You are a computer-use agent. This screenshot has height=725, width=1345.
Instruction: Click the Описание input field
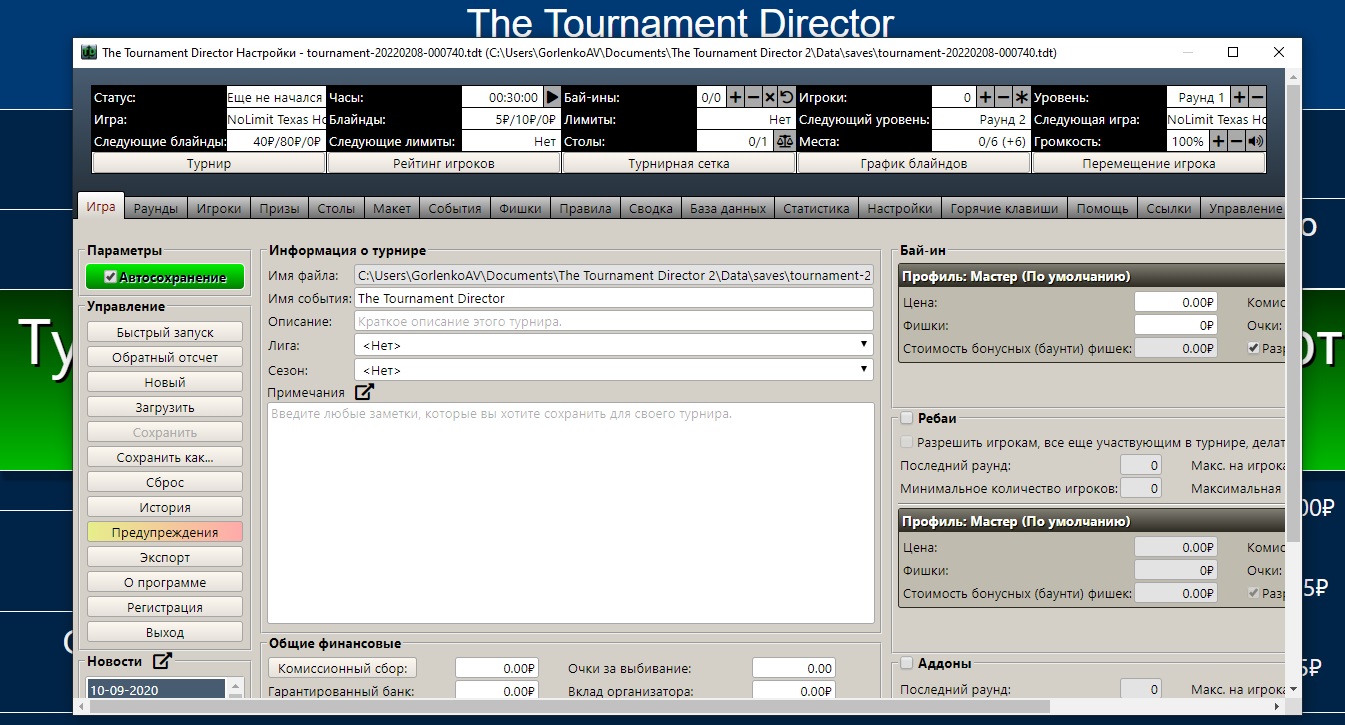(x=613, y=322)
